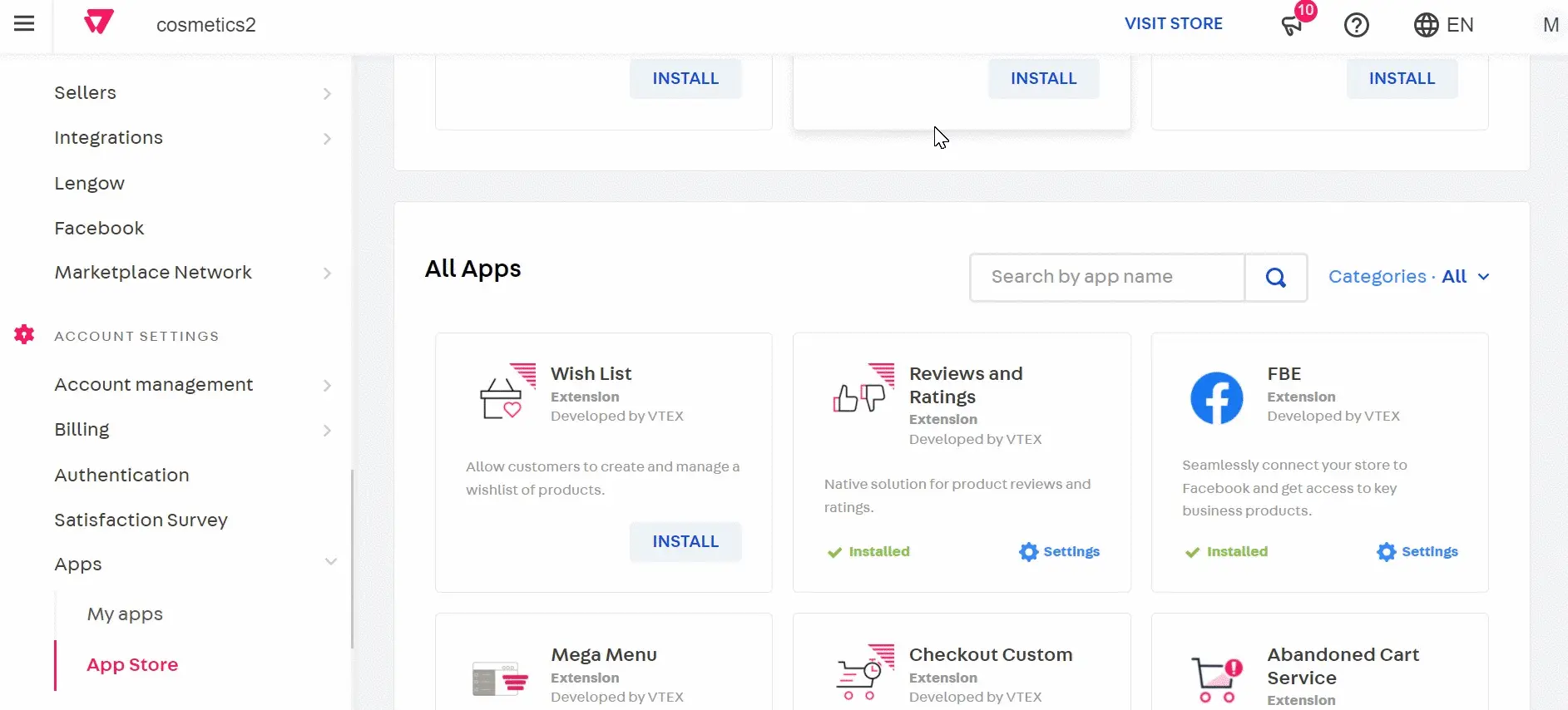The height and width of the screenshot is (710, 1568).
Task: Collapse the Apps submenu chevron
Action: click(x=330, y=562)
